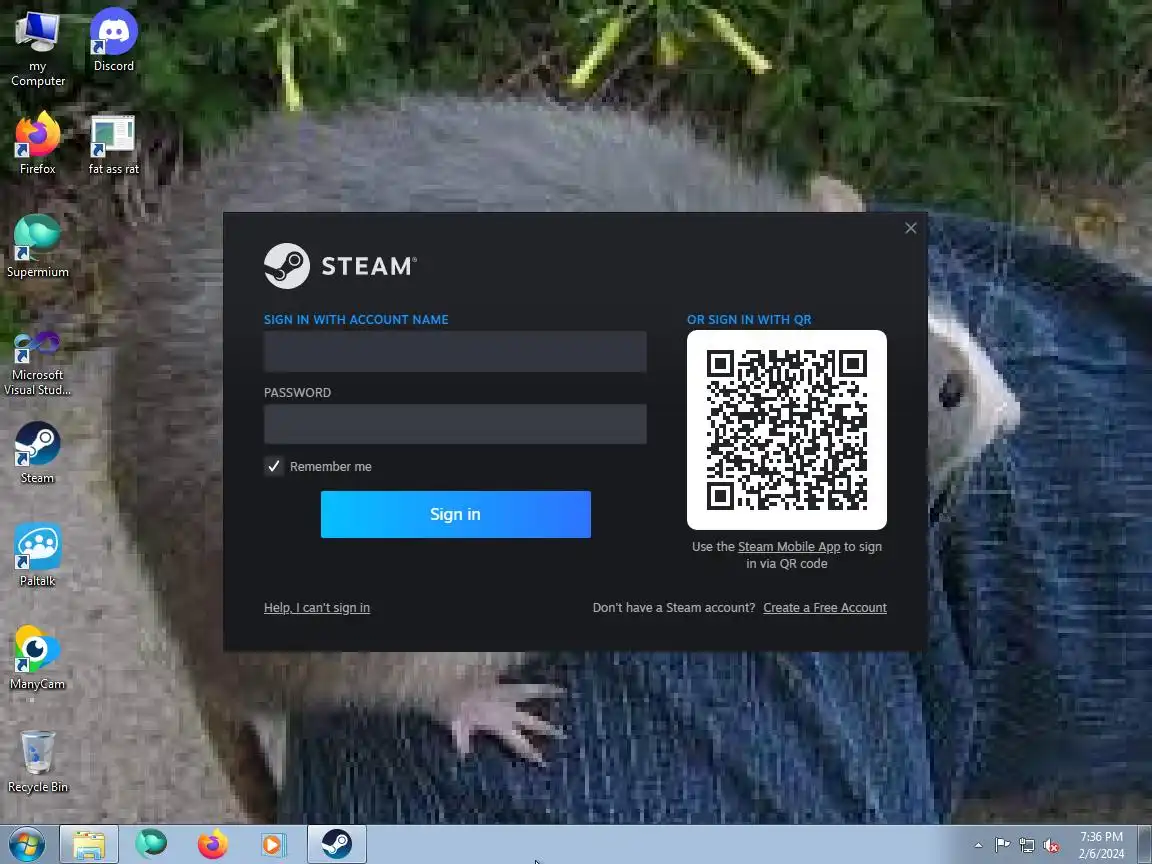Open 'Help, I can't sign in' link
This screenshot has width=1152, height=864.
coord(317,608)
